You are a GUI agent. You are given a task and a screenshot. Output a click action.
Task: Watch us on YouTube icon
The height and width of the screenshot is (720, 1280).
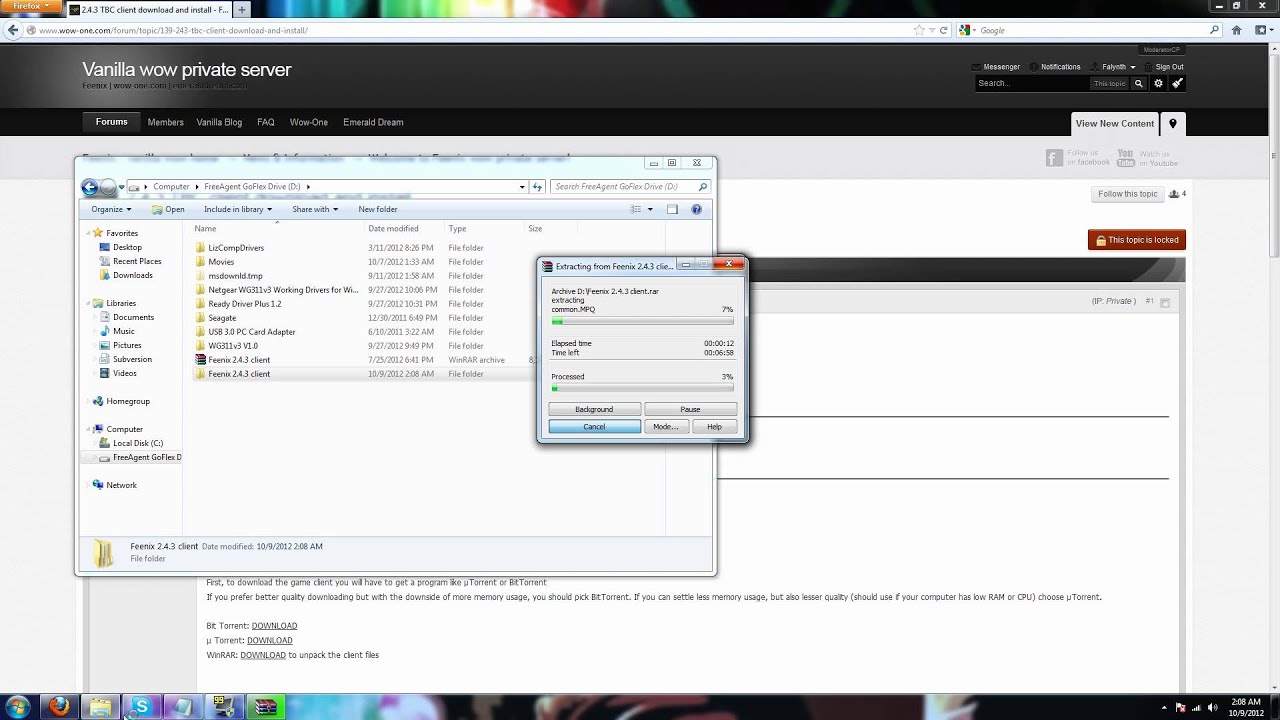coord(1126,158)
